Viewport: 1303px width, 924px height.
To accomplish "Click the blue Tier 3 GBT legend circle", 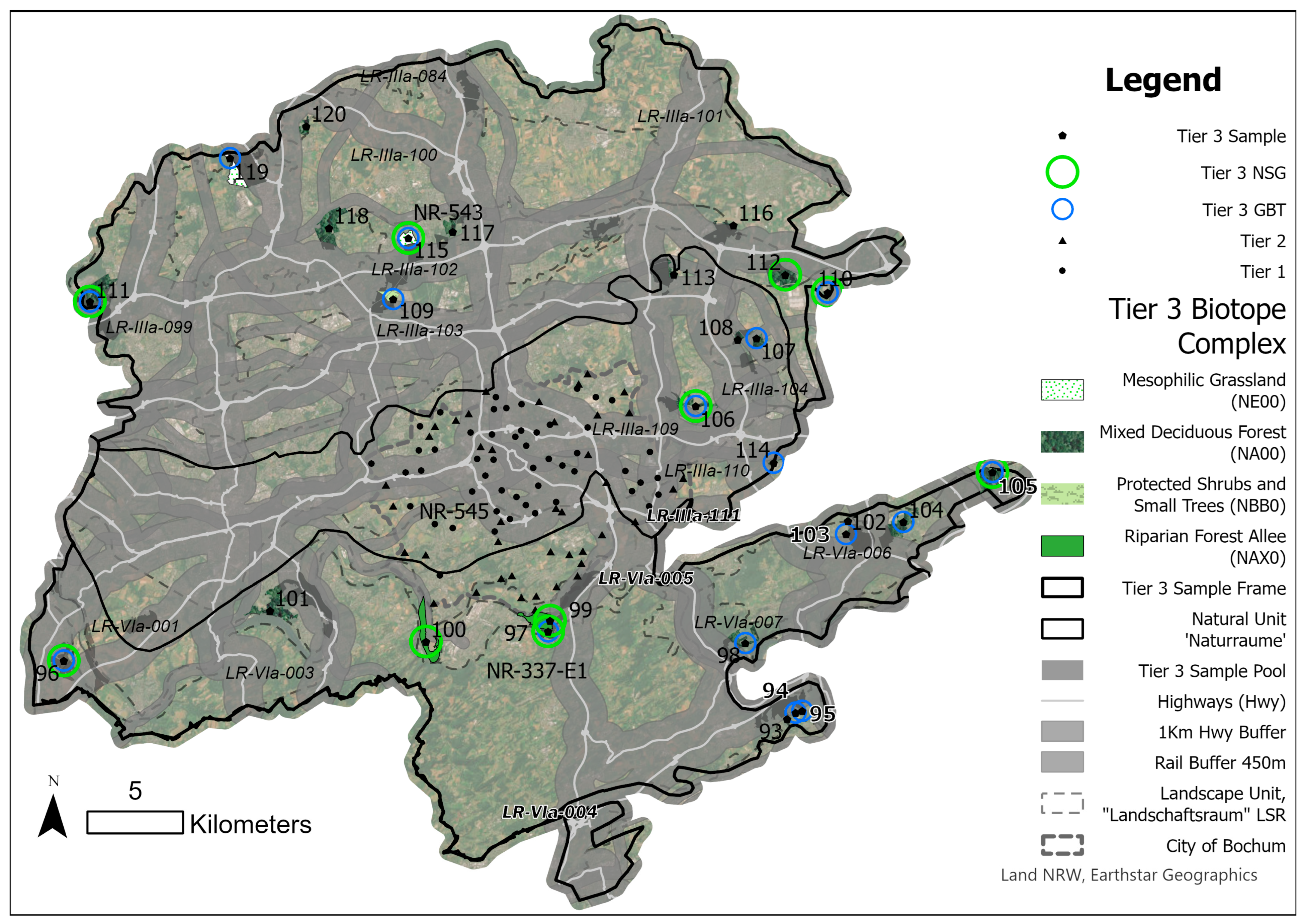I will point(1062,209).
